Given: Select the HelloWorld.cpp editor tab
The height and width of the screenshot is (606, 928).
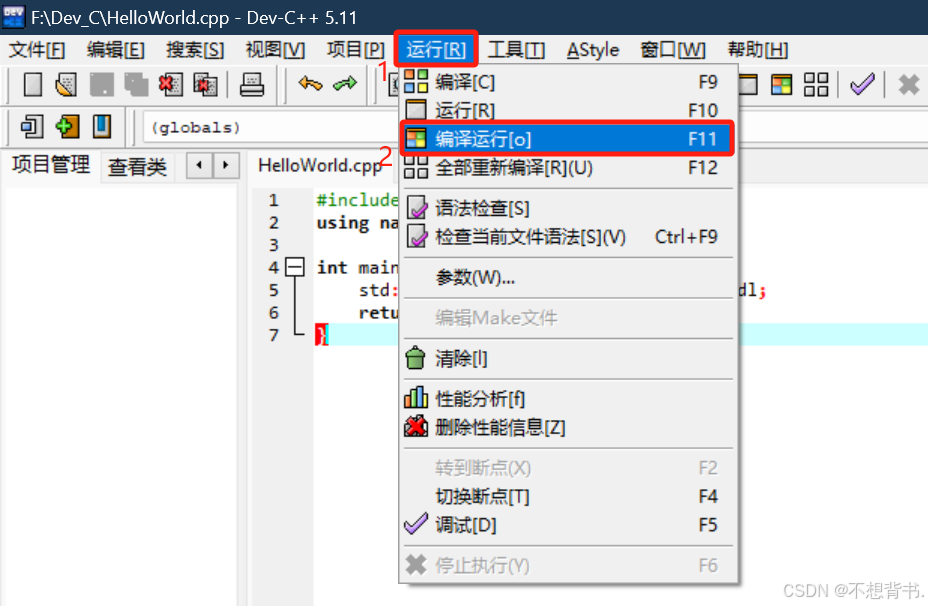Looking at the screenshot, I should tap(320, 166).
